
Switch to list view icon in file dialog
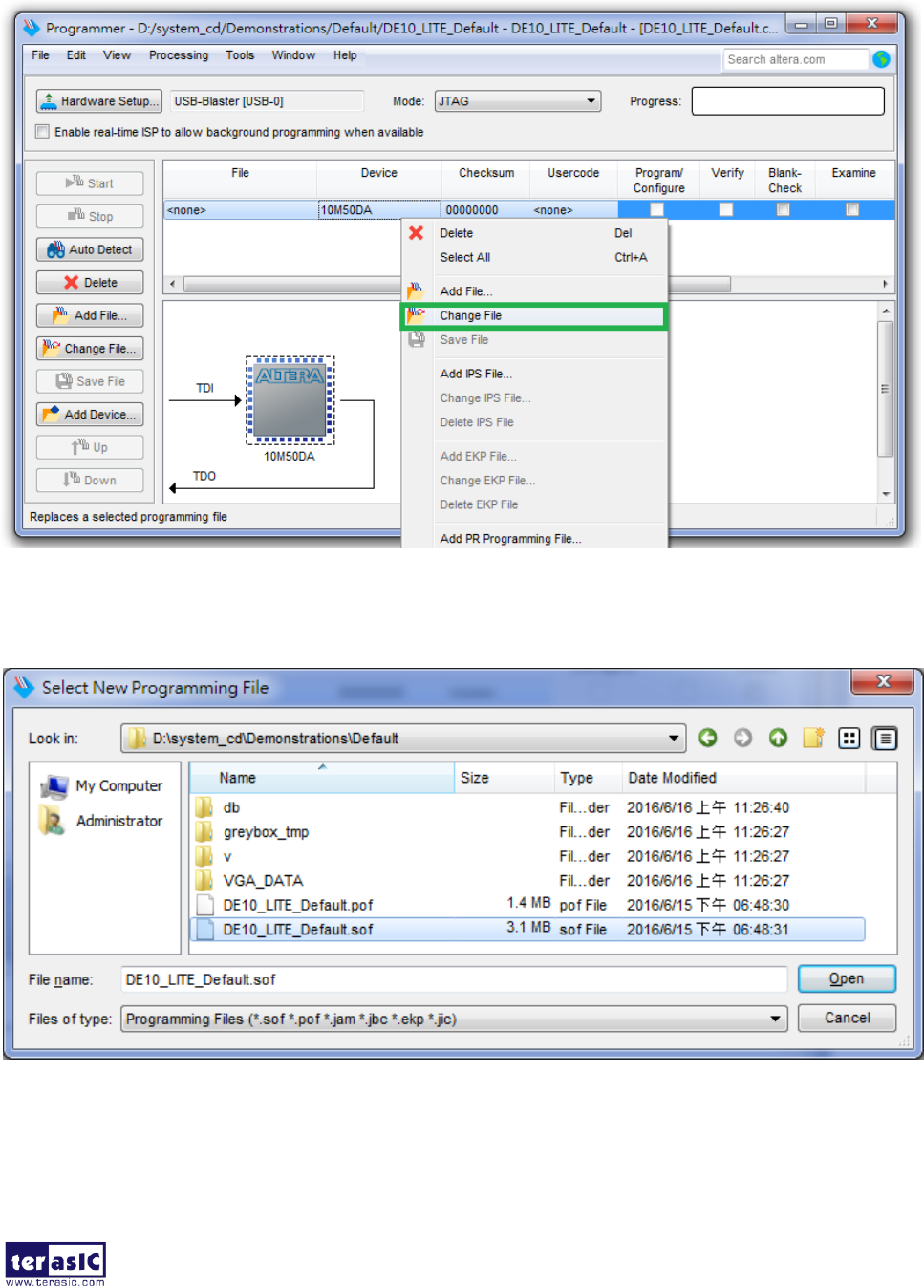(849, 739)
